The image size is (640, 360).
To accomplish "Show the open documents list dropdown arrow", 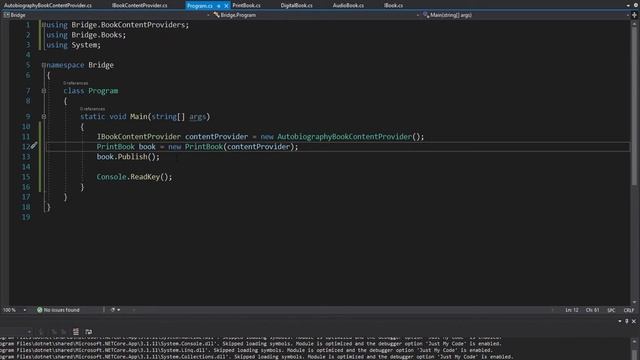I will [628, 6].
